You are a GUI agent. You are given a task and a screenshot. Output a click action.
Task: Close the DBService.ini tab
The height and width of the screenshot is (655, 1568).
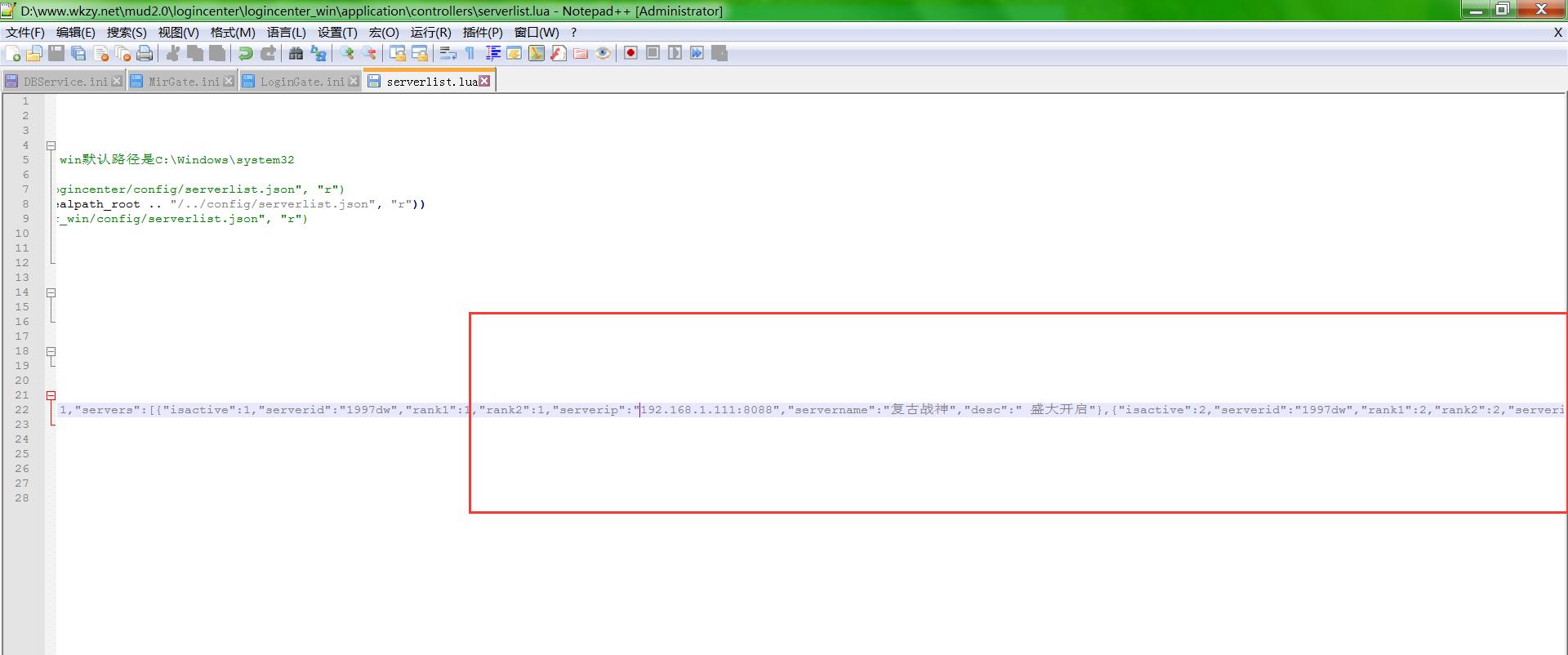click(117, 81)
